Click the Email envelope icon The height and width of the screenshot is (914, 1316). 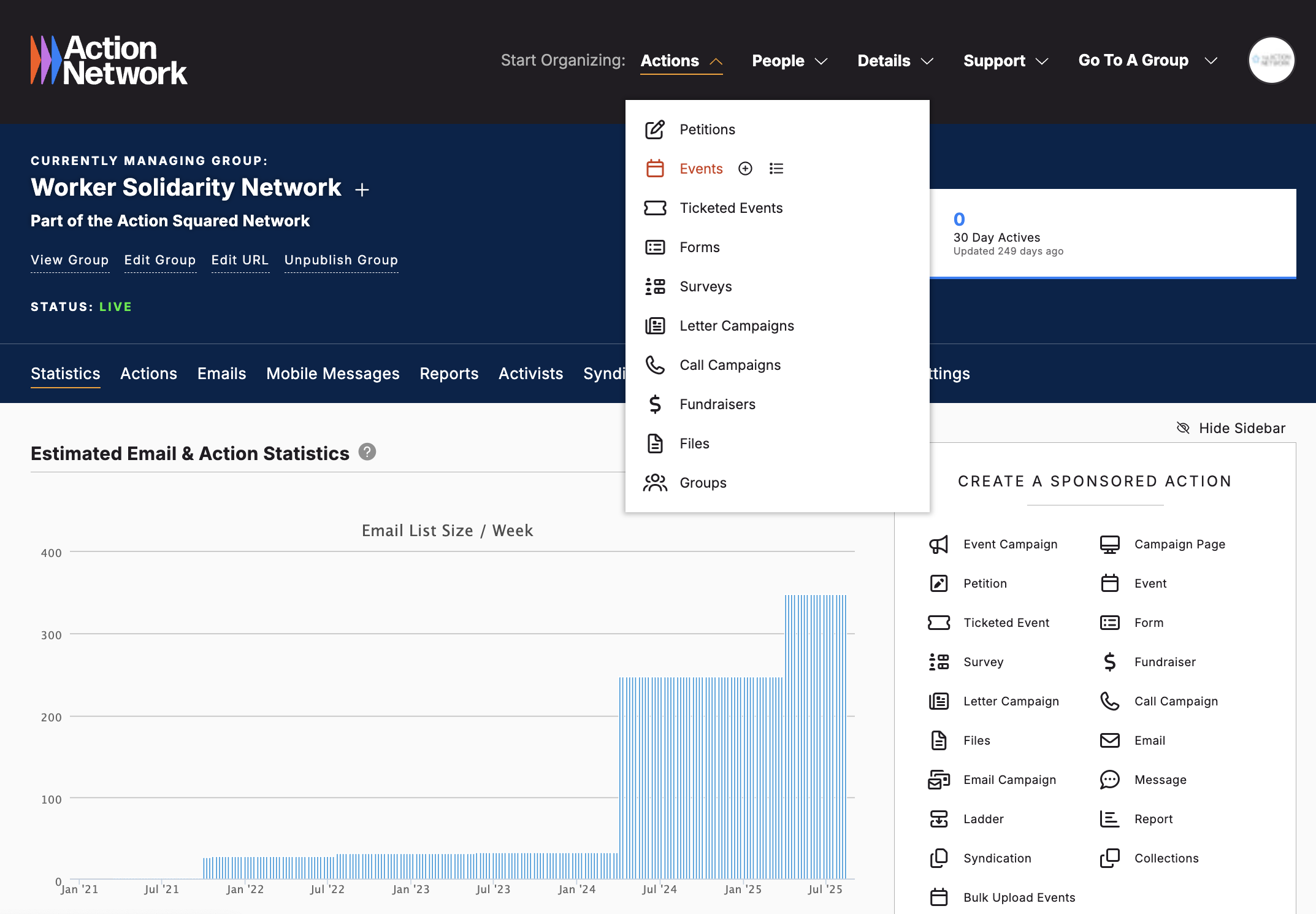click(1109, 740)
